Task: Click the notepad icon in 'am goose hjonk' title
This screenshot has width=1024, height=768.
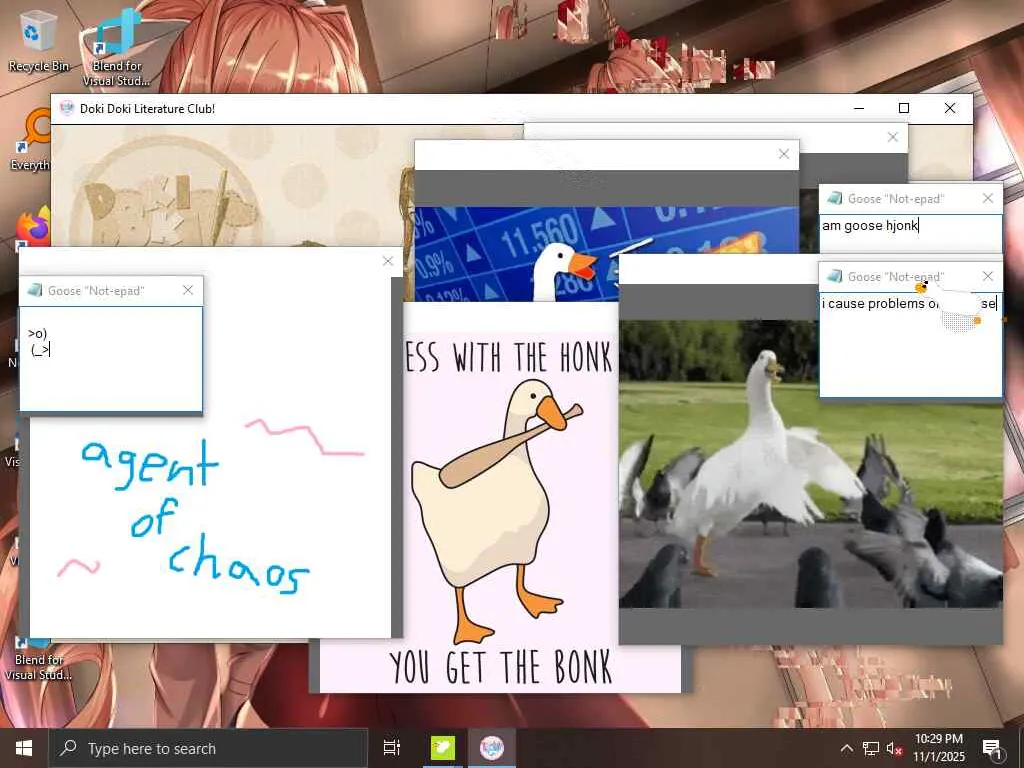Action: [834, 198]
